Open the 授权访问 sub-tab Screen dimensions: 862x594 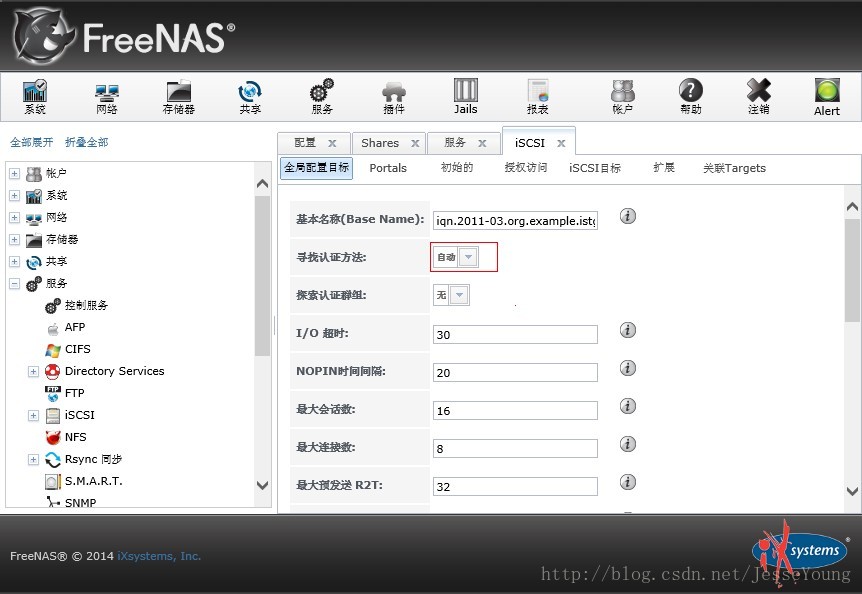526,168
